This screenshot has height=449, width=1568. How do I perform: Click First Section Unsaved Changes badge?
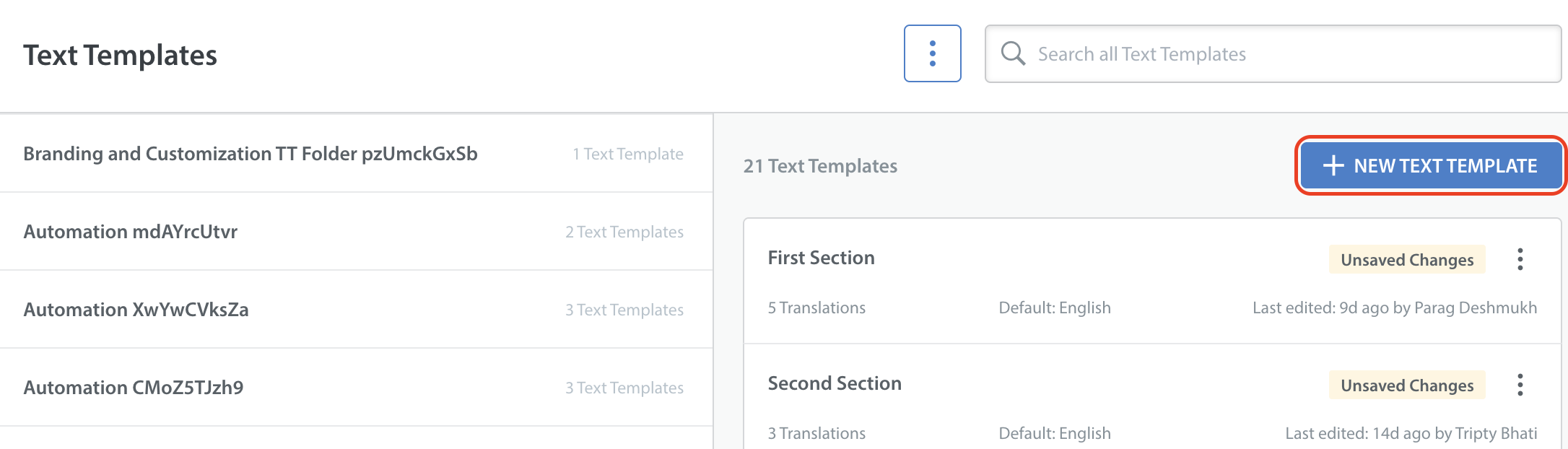tap(1406, 260)
